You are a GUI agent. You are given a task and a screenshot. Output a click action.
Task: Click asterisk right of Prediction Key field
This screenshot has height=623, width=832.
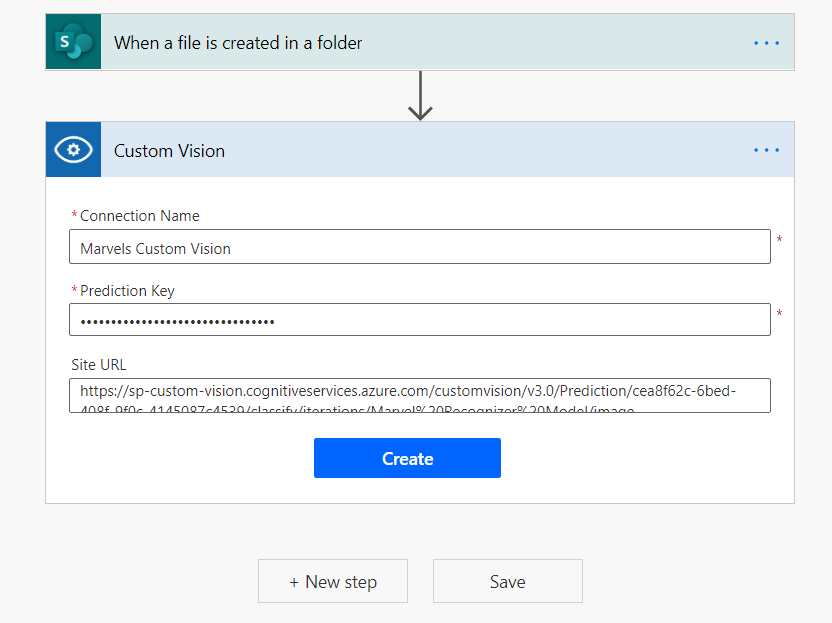(x=780, y=315)
